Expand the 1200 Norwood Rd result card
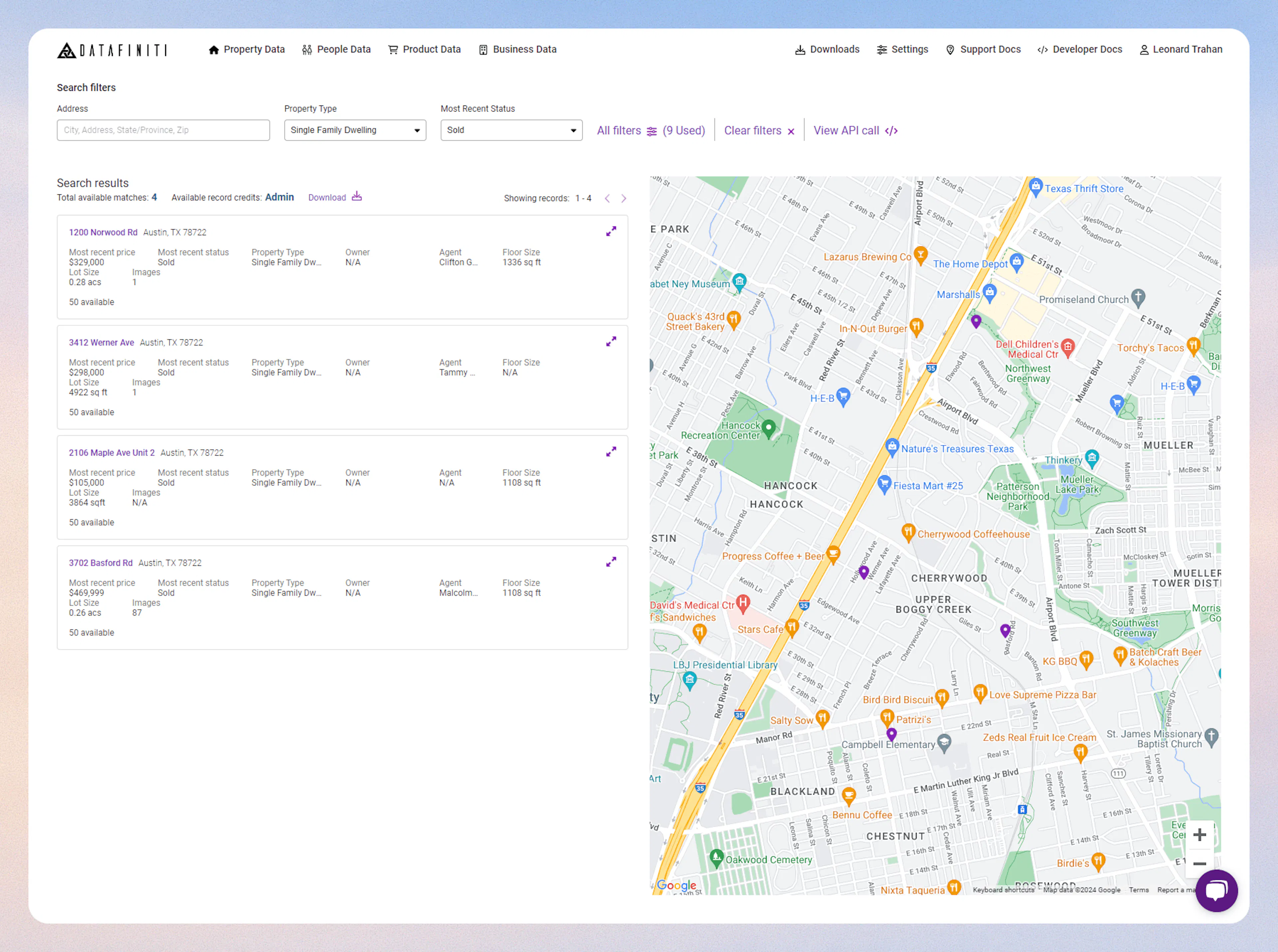 611,231
